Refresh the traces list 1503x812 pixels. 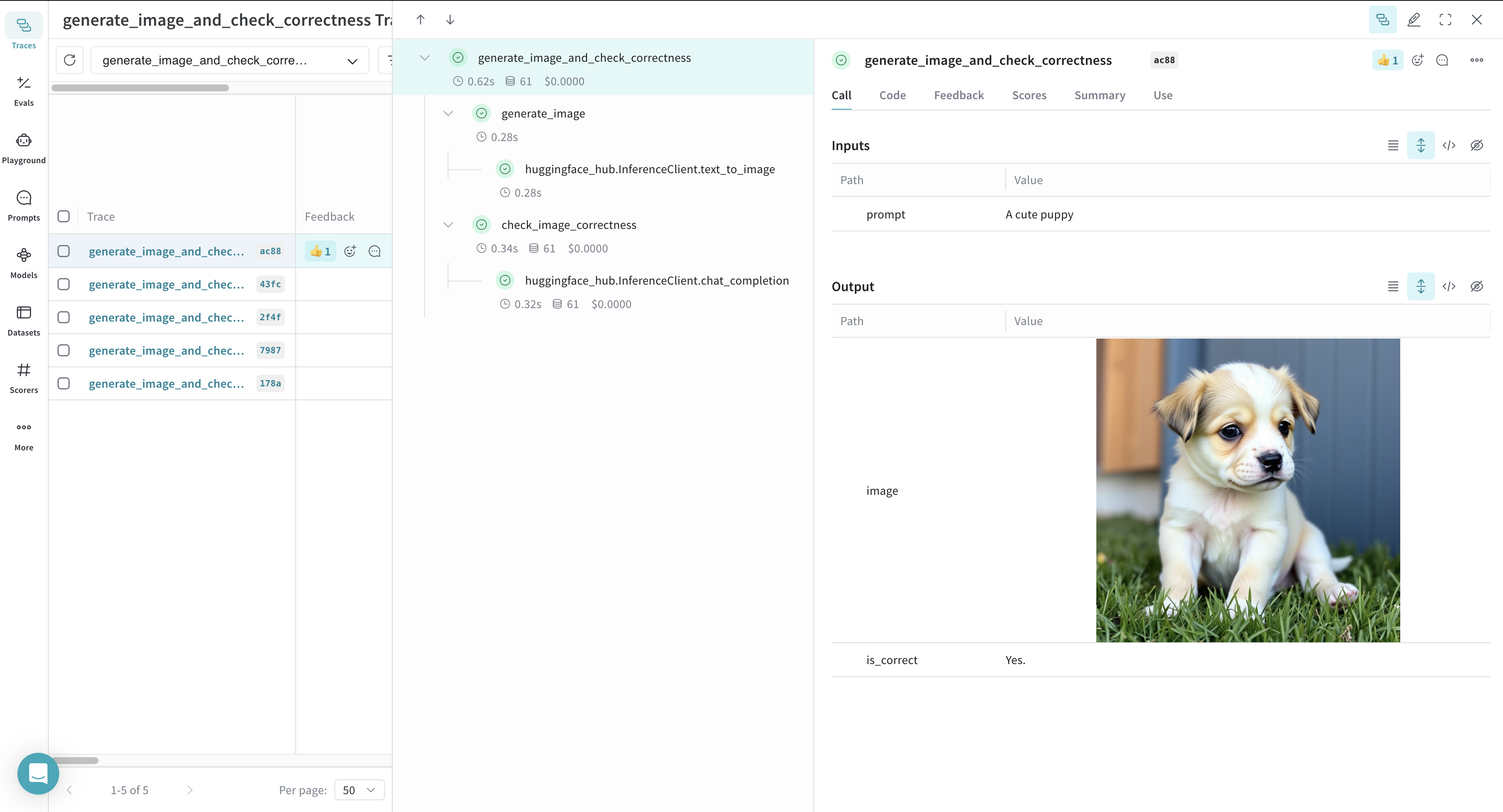[x=70, y=60]
